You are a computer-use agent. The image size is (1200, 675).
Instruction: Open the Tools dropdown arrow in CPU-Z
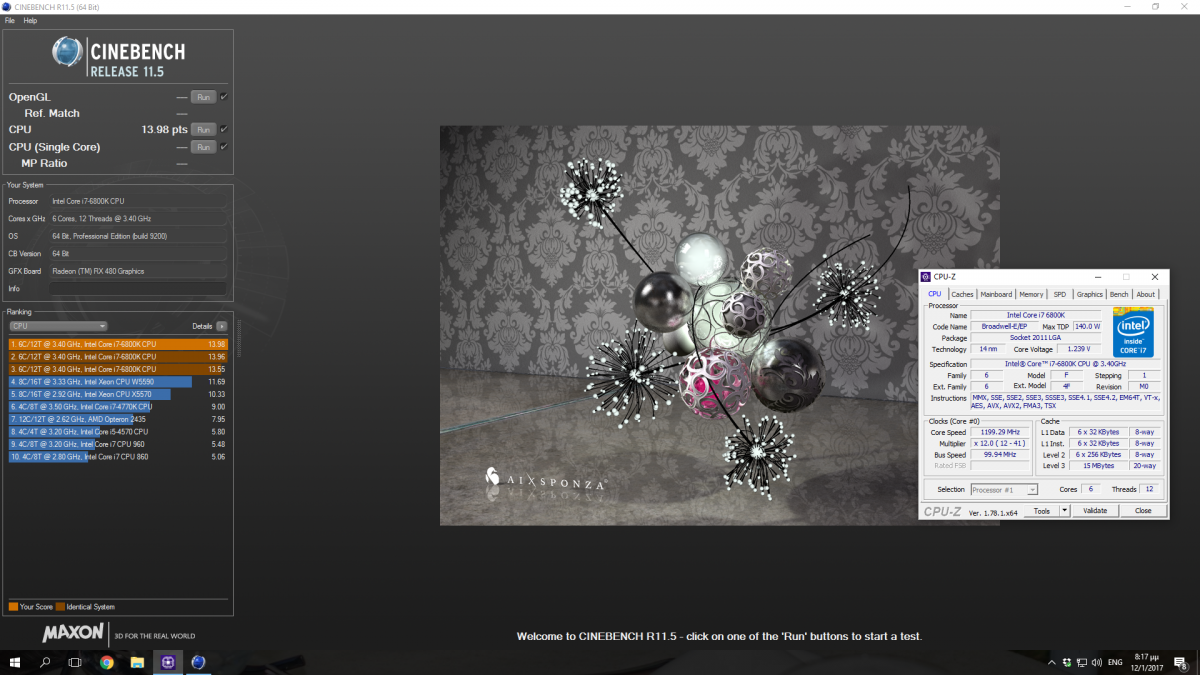click(1064, 510)
